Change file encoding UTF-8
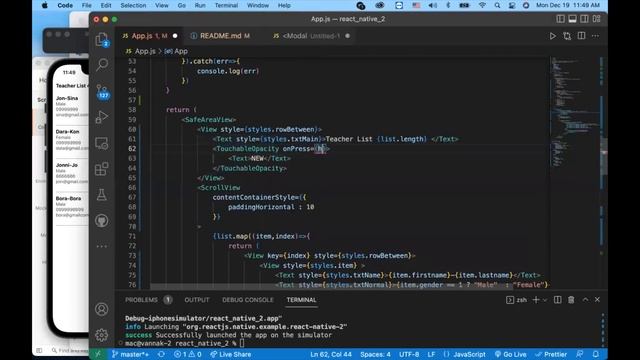 coord(409,354)
